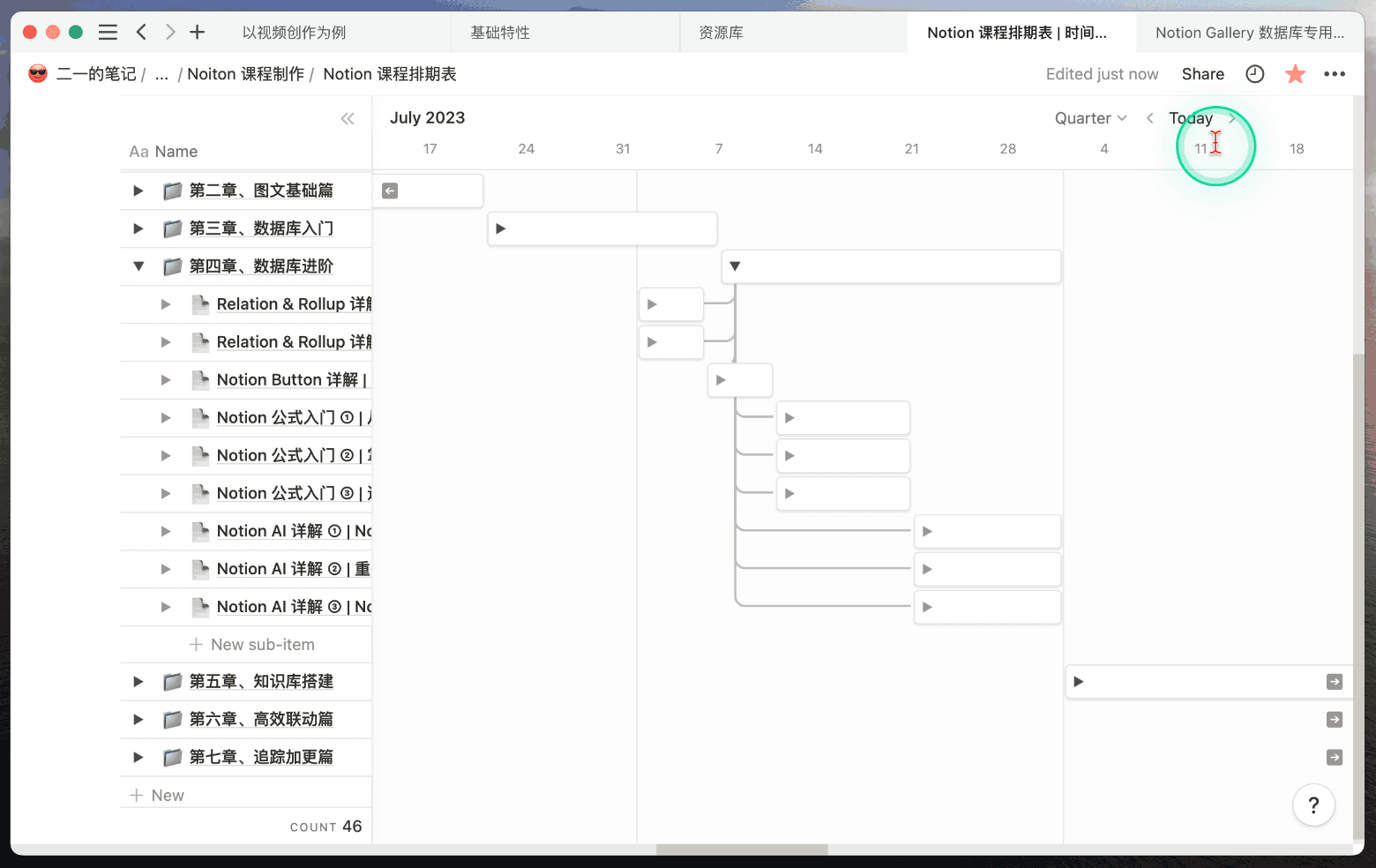Screen dimensions: 1376x868
Task: Jump timeline to Today
Action: pyautogui.click(x=1191, y=118)
